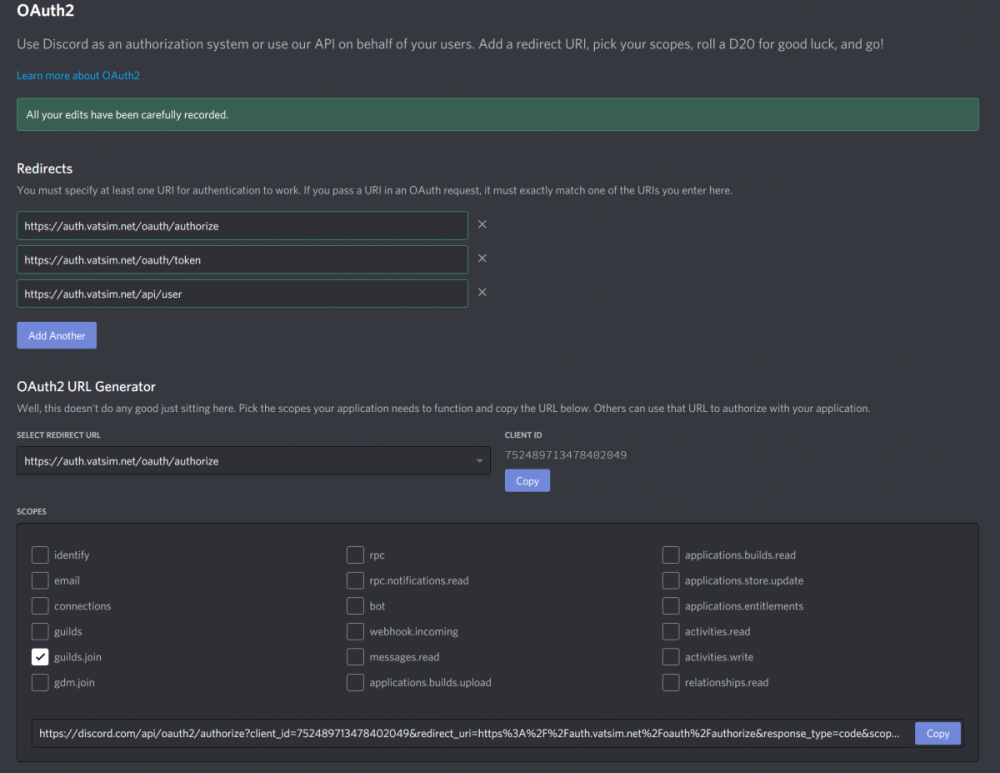Screen dimensions: 1000x773
Task: Open the Select Redirect URL dropdown
Action: [x=253, y=461]
